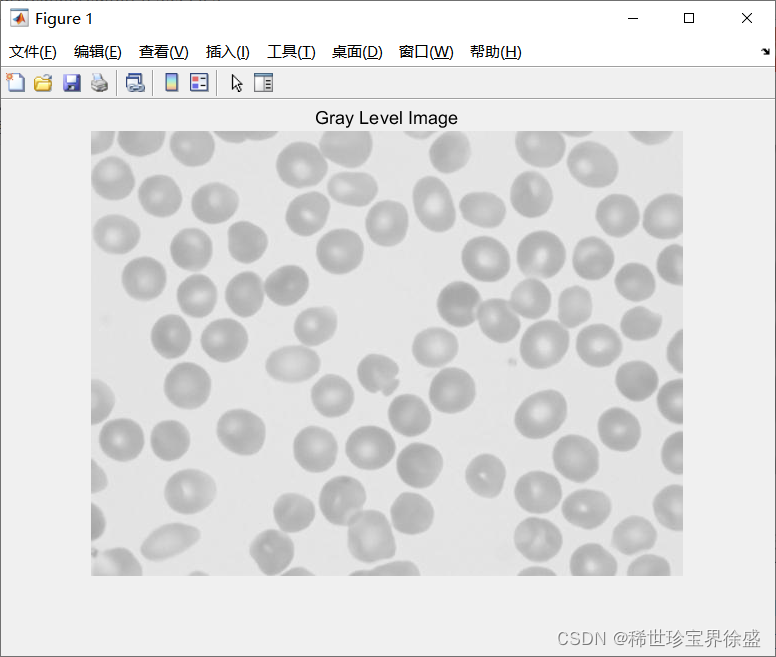
Task: Close the Figure 1 window
Action: click(747, 18)
